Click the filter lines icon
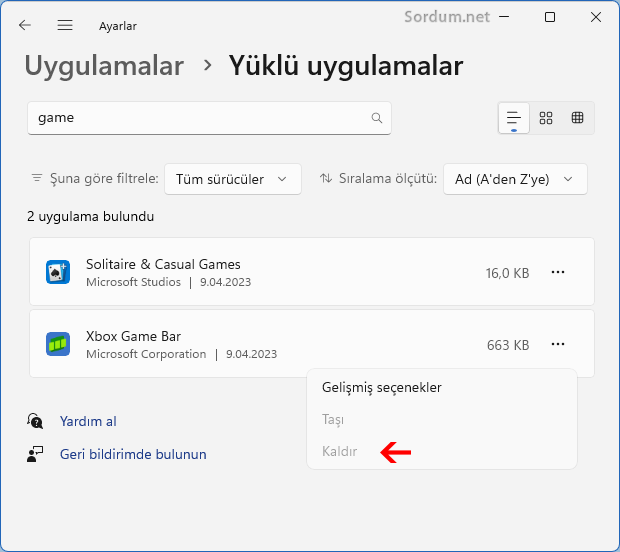The width and height of the screenshot is (620, 552). tap(37, 178)
